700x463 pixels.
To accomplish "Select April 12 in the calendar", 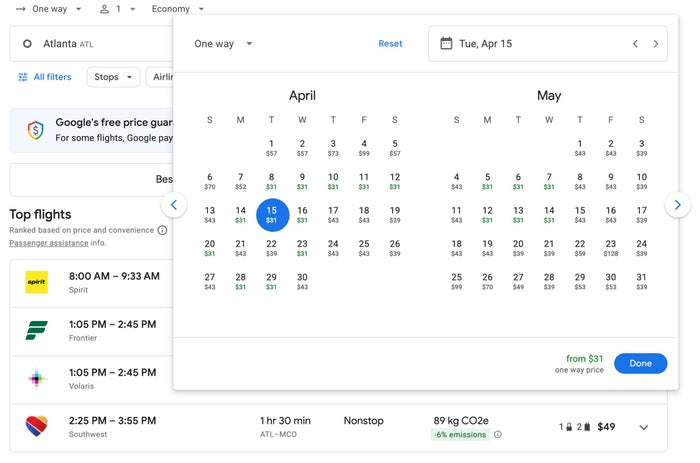I will tap(395, 181).
